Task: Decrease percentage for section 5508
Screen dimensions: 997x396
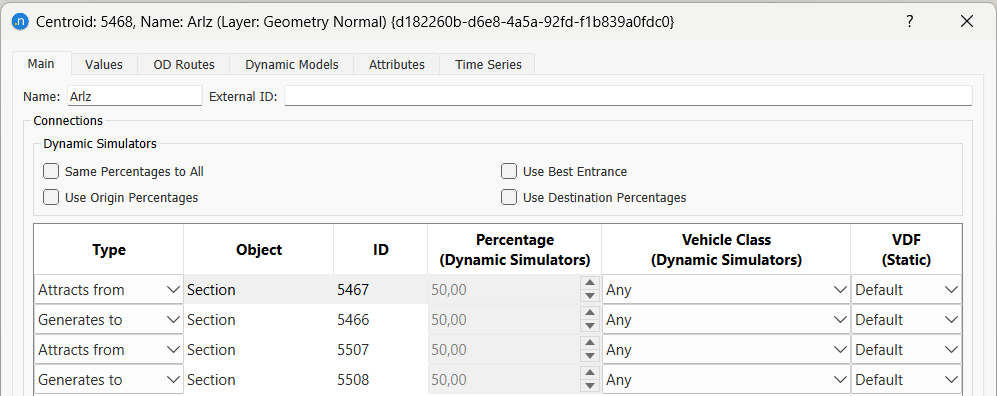Action: pos(590,386)
